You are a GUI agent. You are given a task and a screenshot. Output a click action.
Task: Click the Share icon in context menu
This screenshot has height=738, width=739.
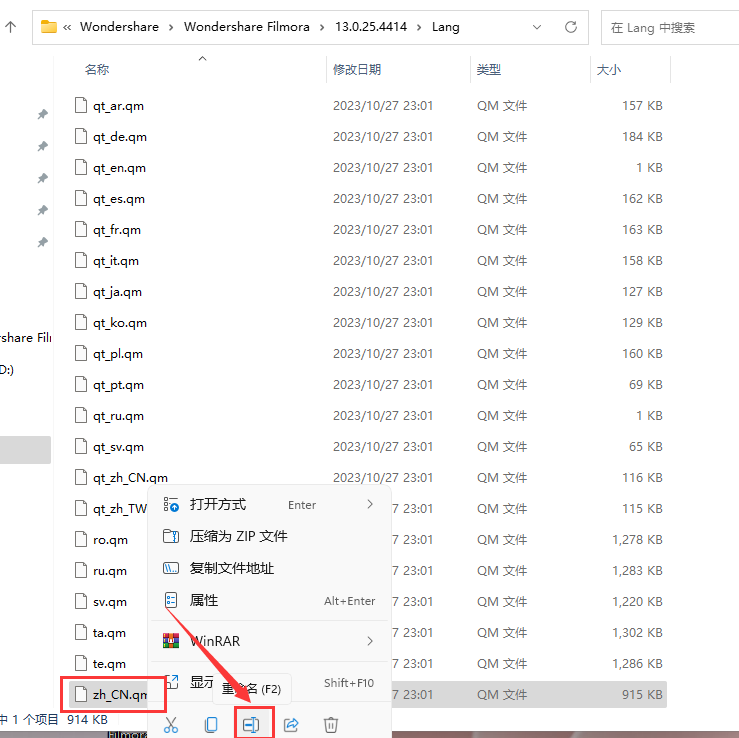pos(291,724)
